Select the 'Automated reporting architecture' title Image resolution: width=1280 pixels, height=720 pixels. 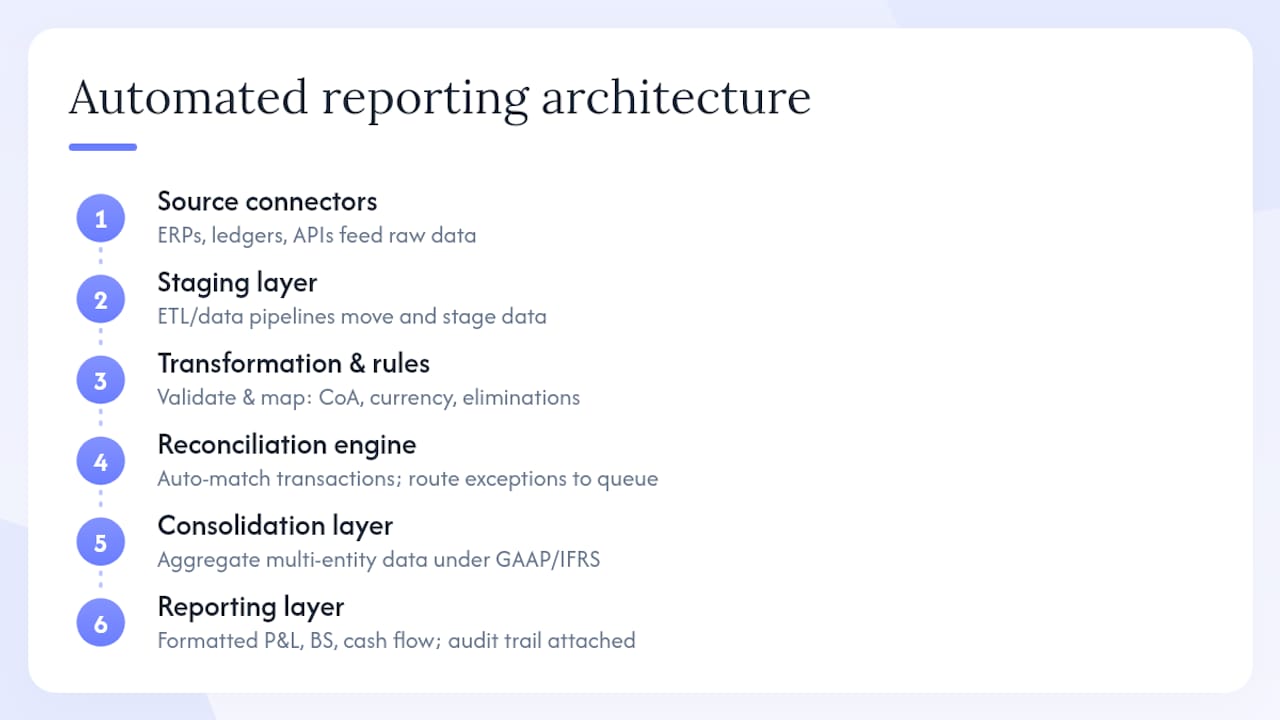pos(439,99)
